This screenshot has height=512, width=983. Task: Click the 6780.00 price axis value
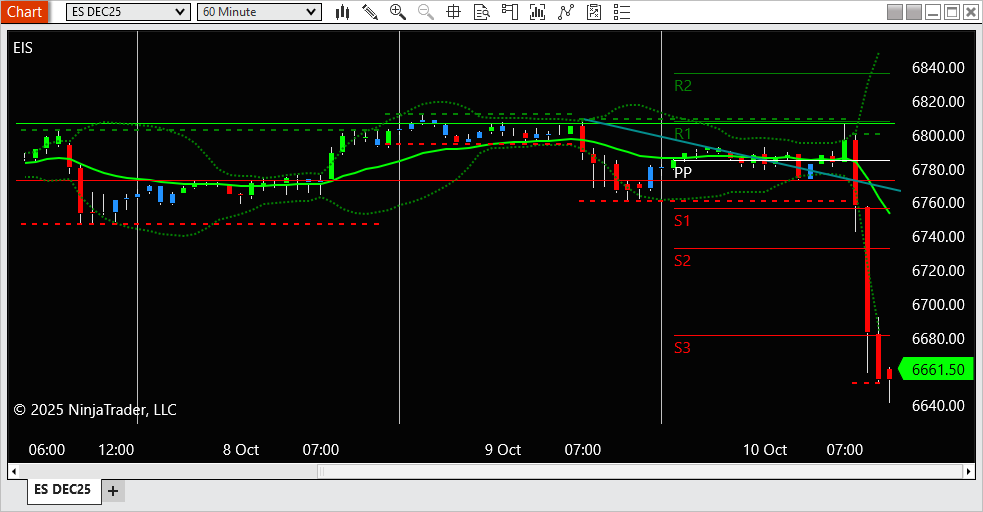938,169
